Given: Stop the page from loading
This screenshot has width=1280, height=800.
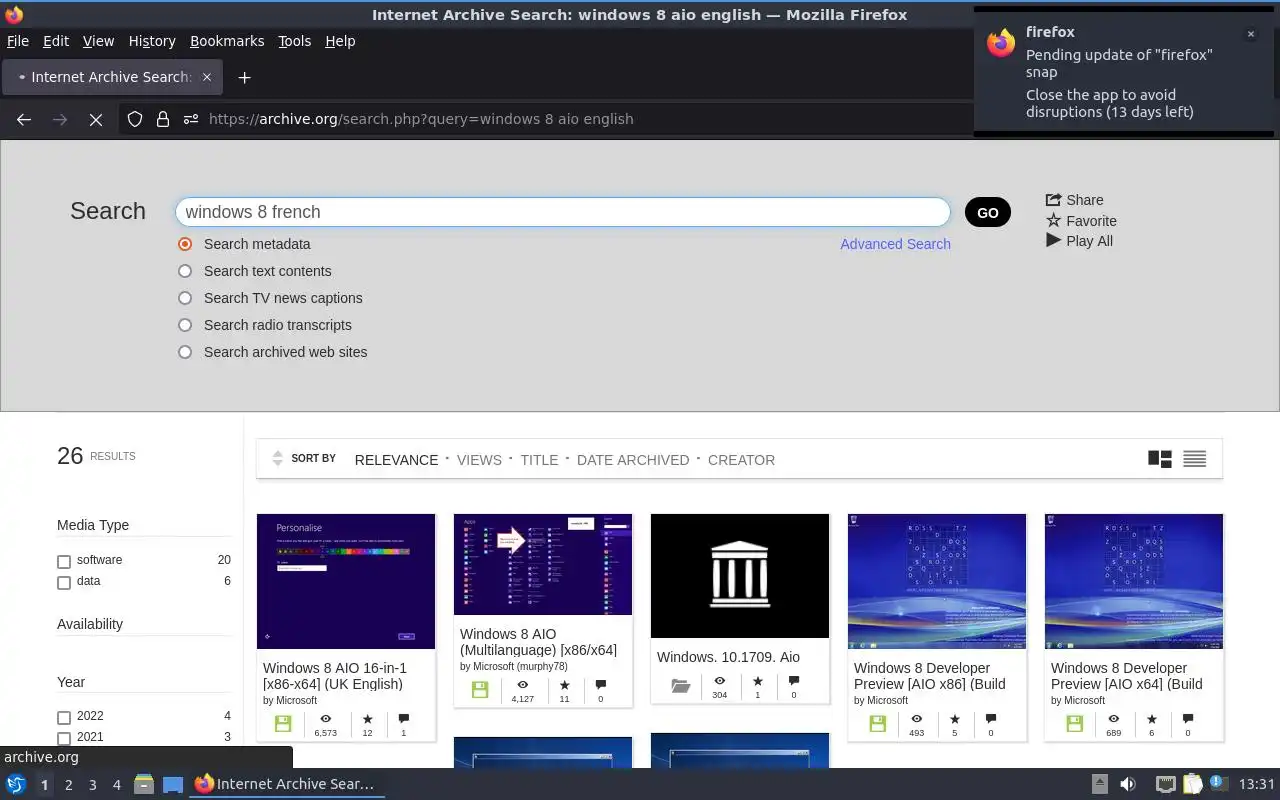Looking at the screenshot, I should [96, 119].
